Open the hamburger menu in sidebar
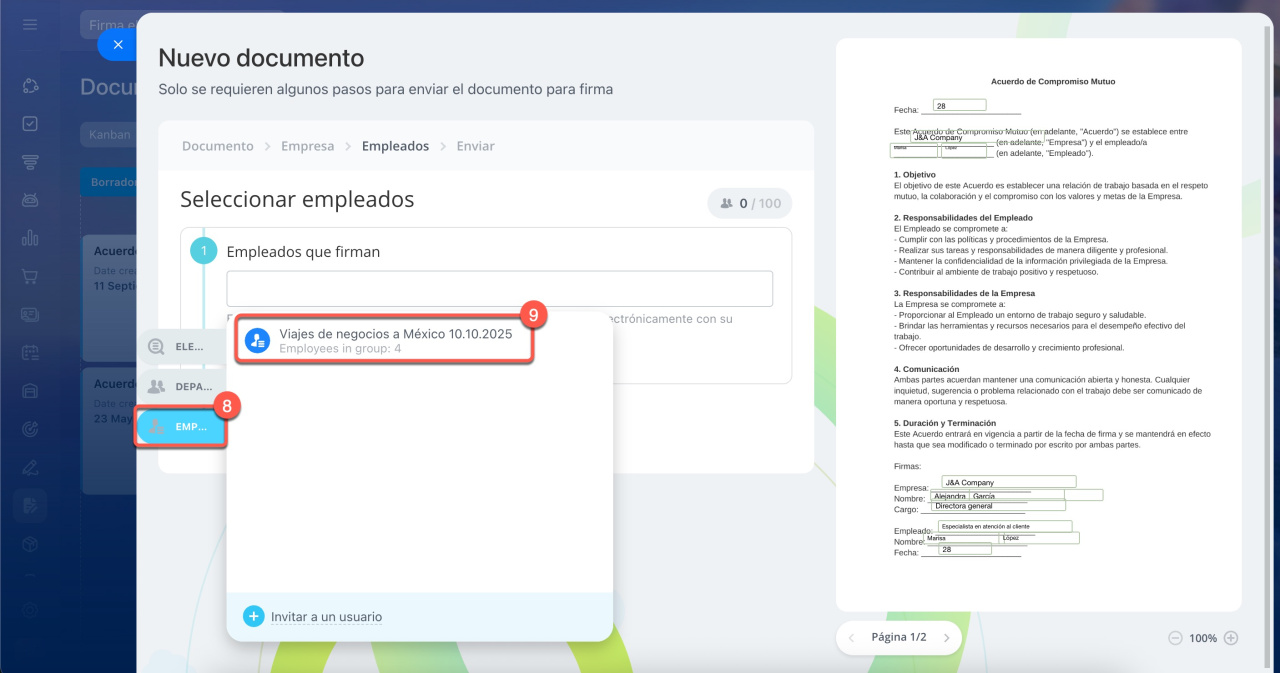 pos(30,24)
